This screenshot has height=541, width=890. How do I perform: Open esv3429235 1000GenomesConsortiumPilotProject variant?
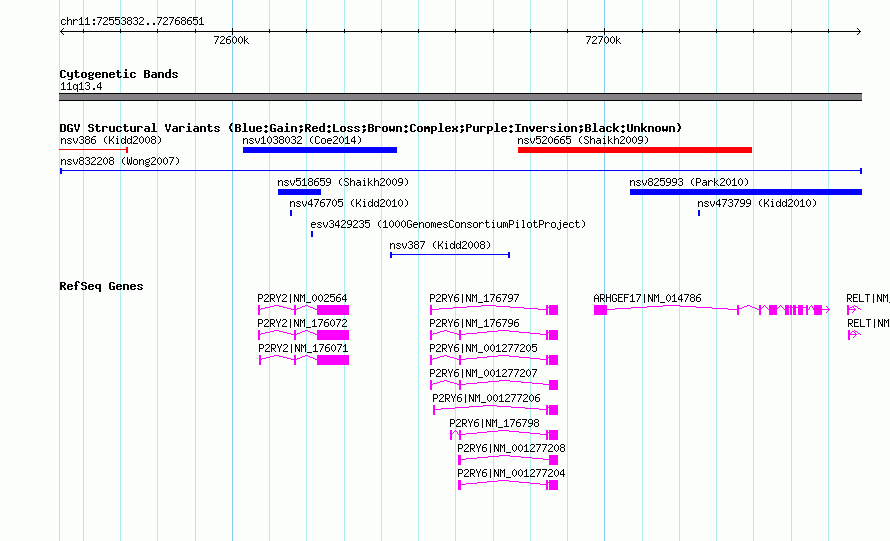pyautogui.click(x=448, y=224)
